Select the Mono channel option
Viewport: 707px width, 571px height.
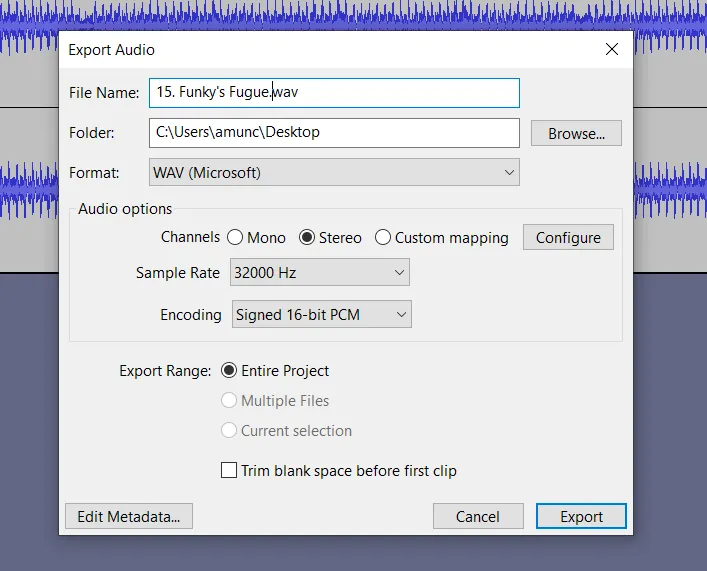[x=236, y=238]
